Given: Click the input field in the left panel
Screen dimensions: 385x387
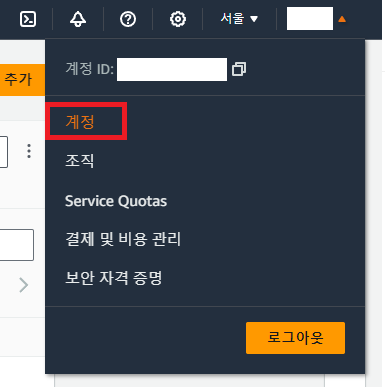Looking at the screenshot, I should pyautogui.click(x=17, y=245).
